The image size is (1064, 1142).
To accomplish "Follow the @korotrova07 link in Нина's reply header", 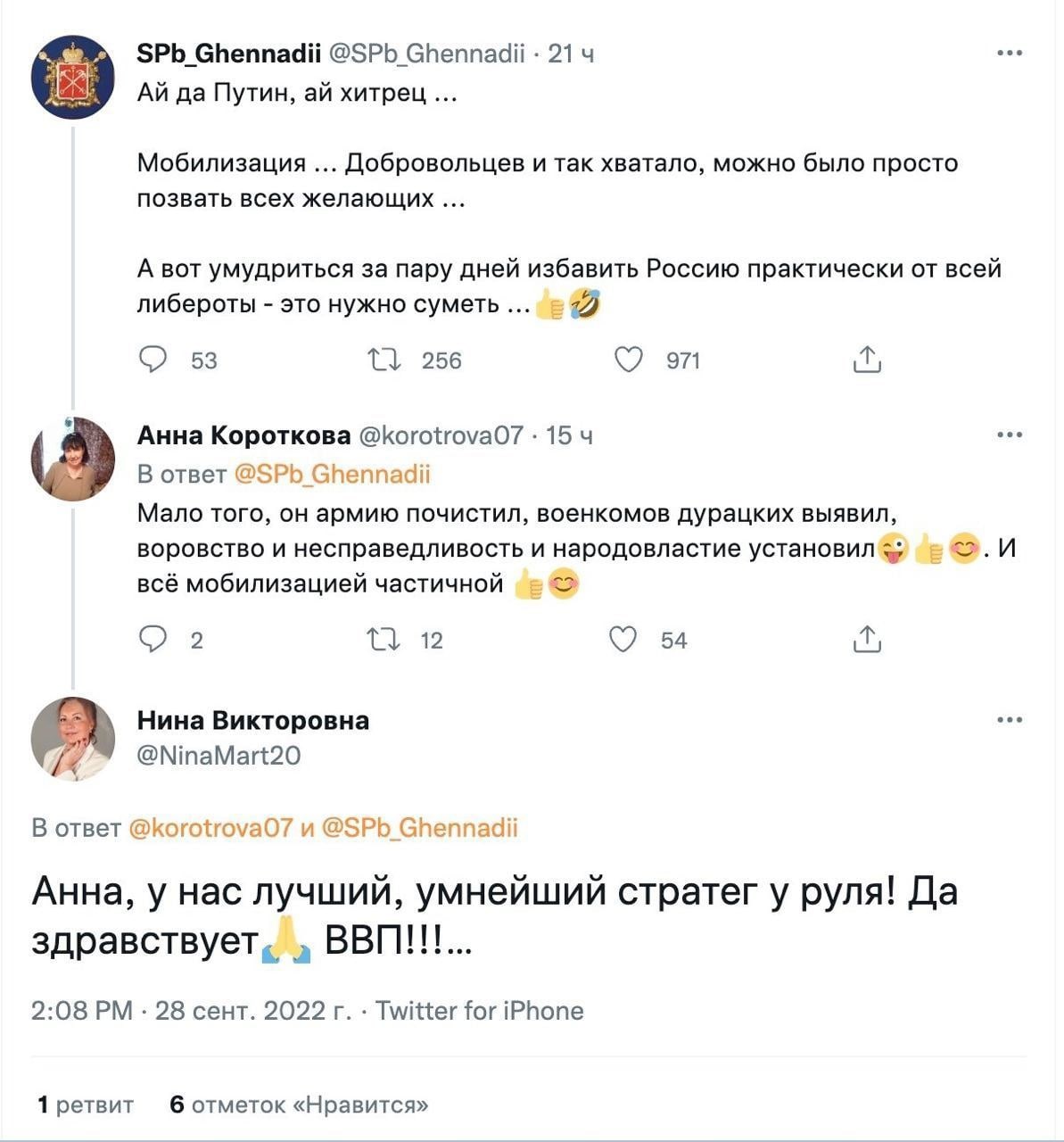I will 210,828.
